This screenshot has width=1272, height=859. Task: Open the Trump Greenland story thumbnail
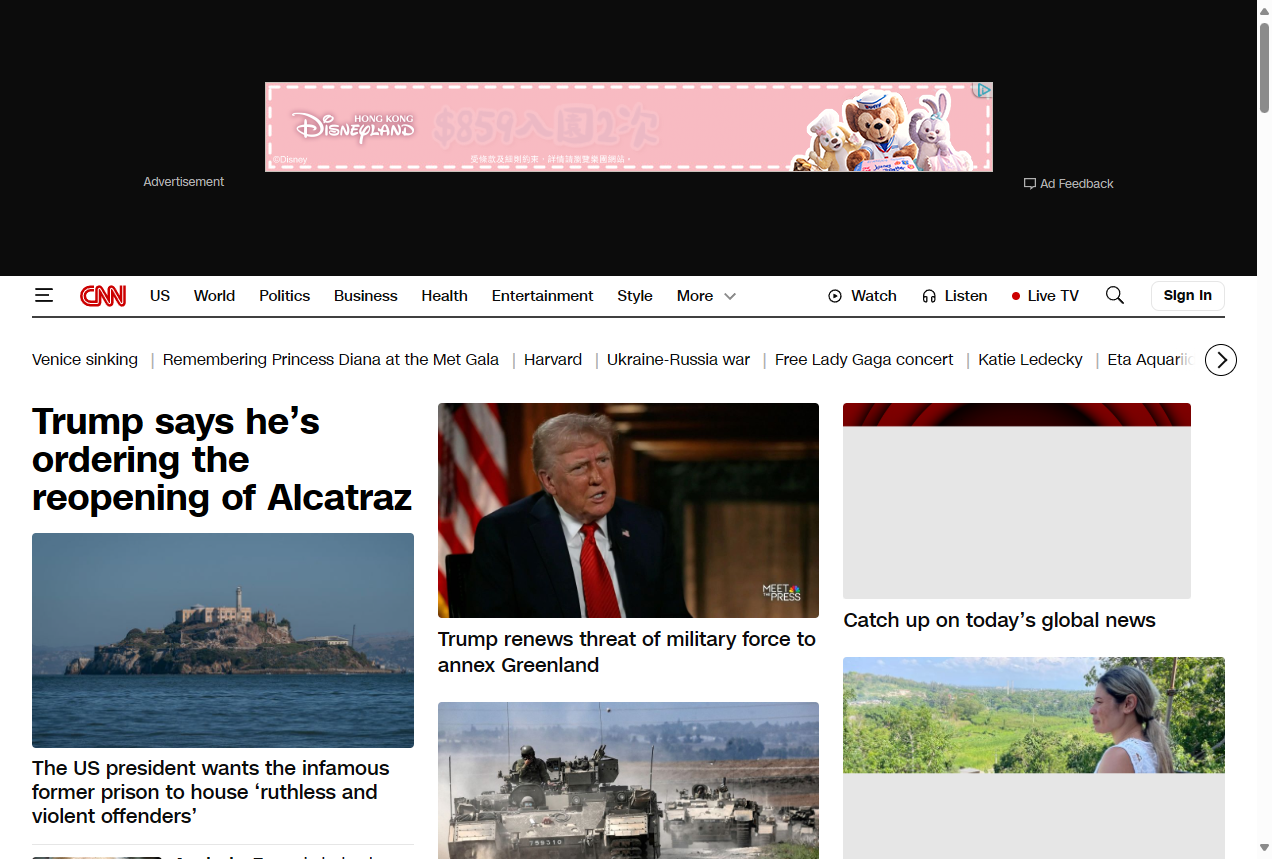click(x=628, y=510)
